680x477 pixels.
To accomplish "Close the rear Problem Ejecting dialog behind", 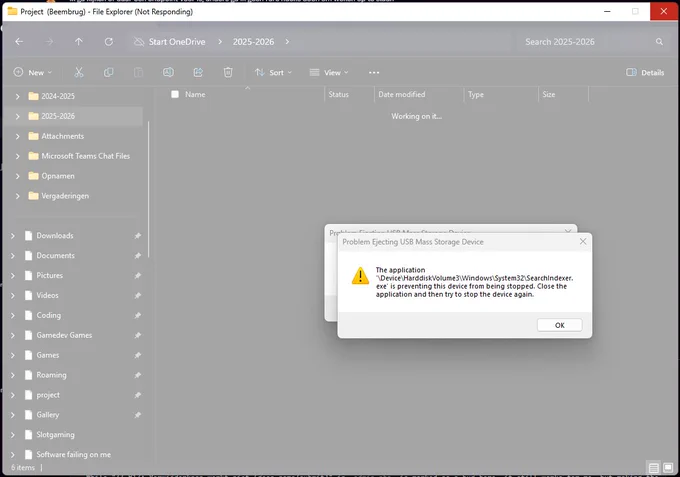I will coord(568,230).
